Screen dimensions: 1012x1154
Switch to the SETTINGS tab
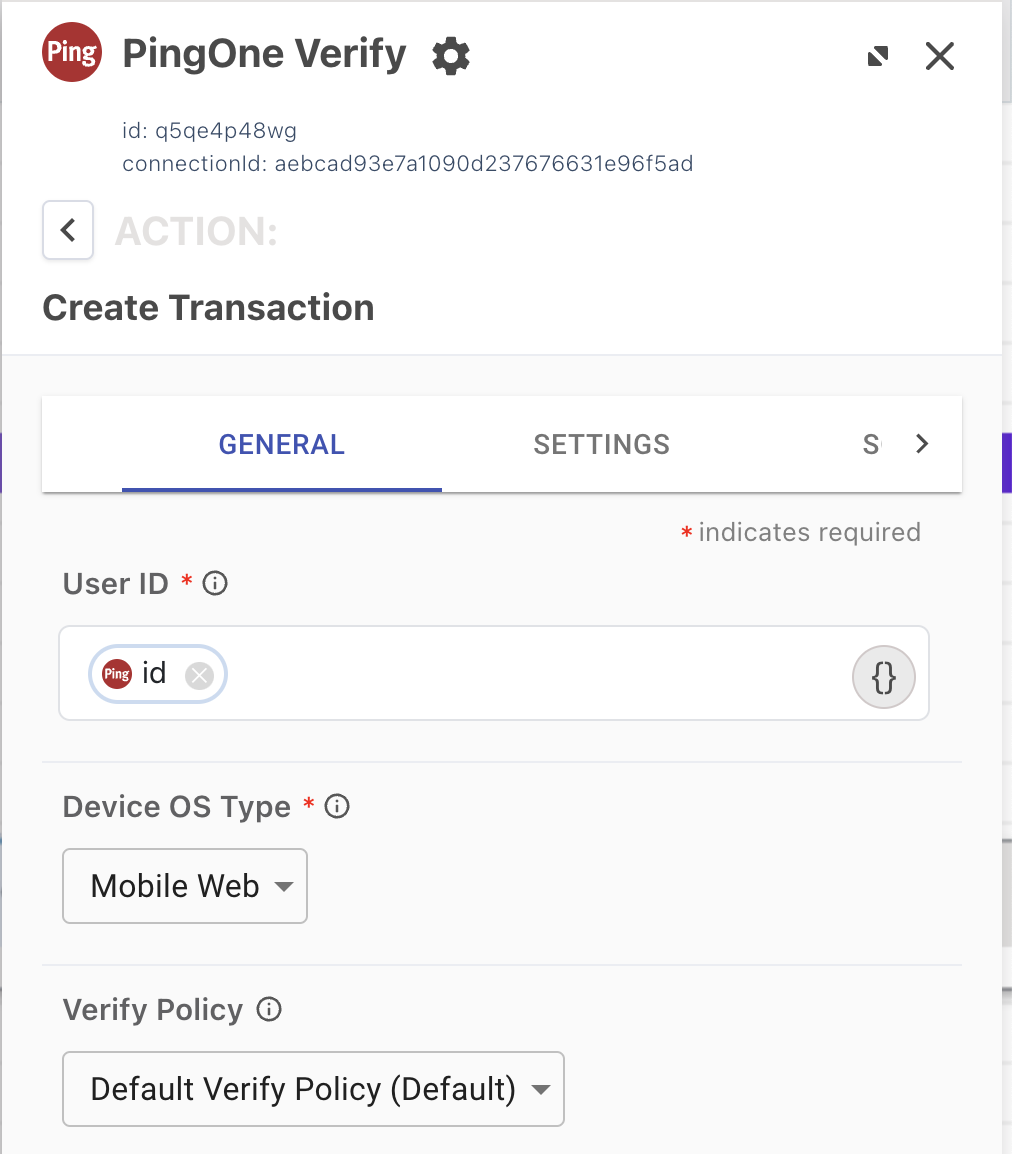click(x=601, y=444)
